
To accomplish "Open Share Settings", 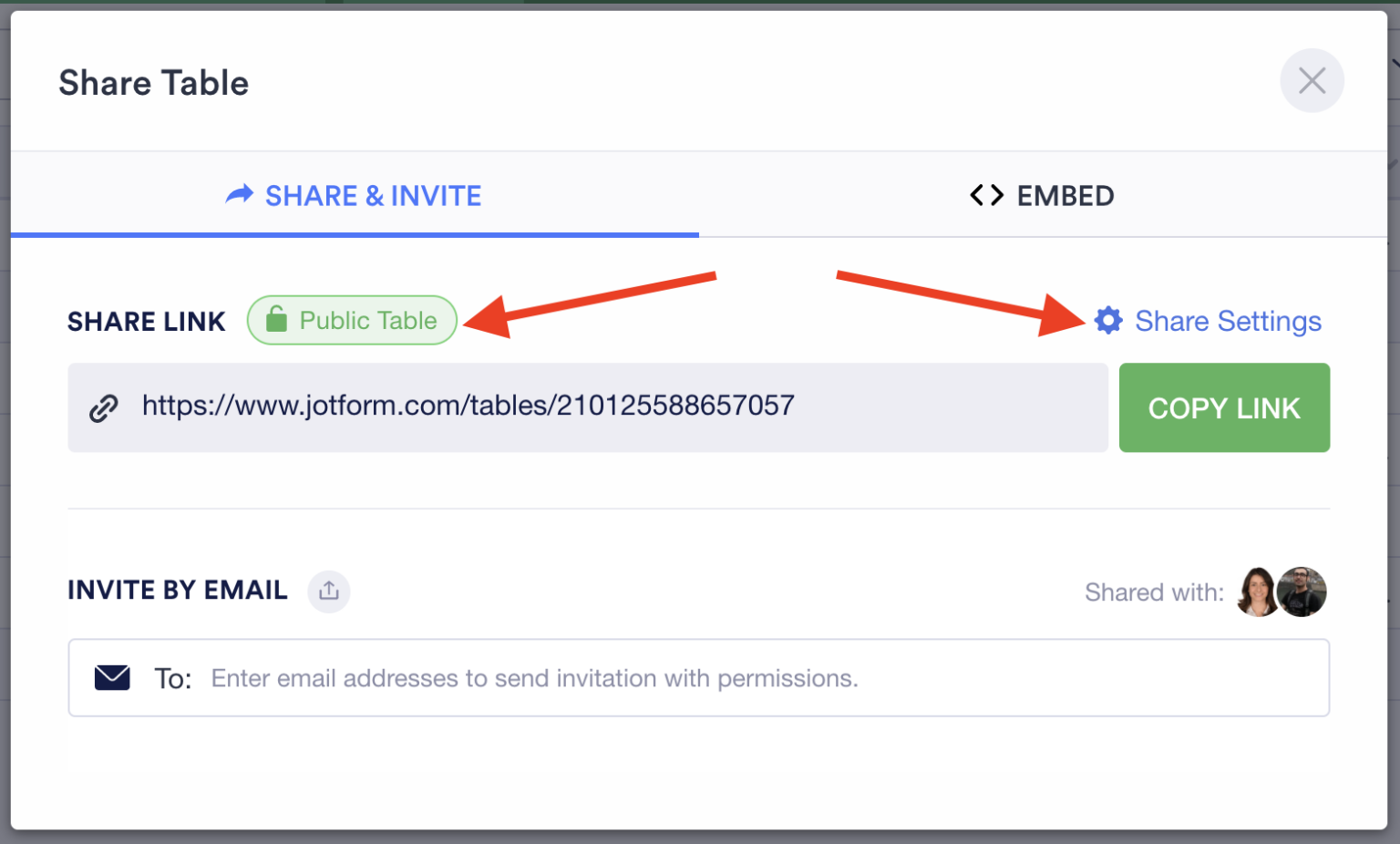I will click(1228, 321).
